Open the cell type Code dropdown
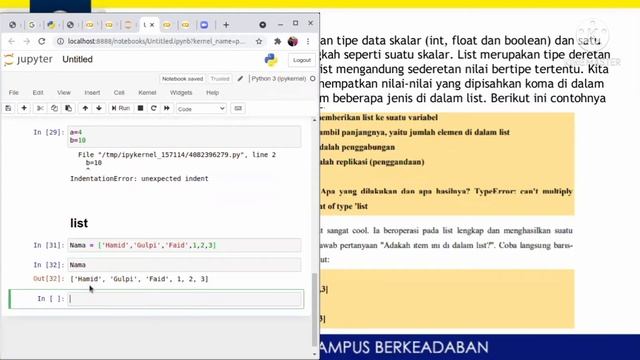Image resolution: width=640 pixels, height=360 pixels. tap(201, 109)
